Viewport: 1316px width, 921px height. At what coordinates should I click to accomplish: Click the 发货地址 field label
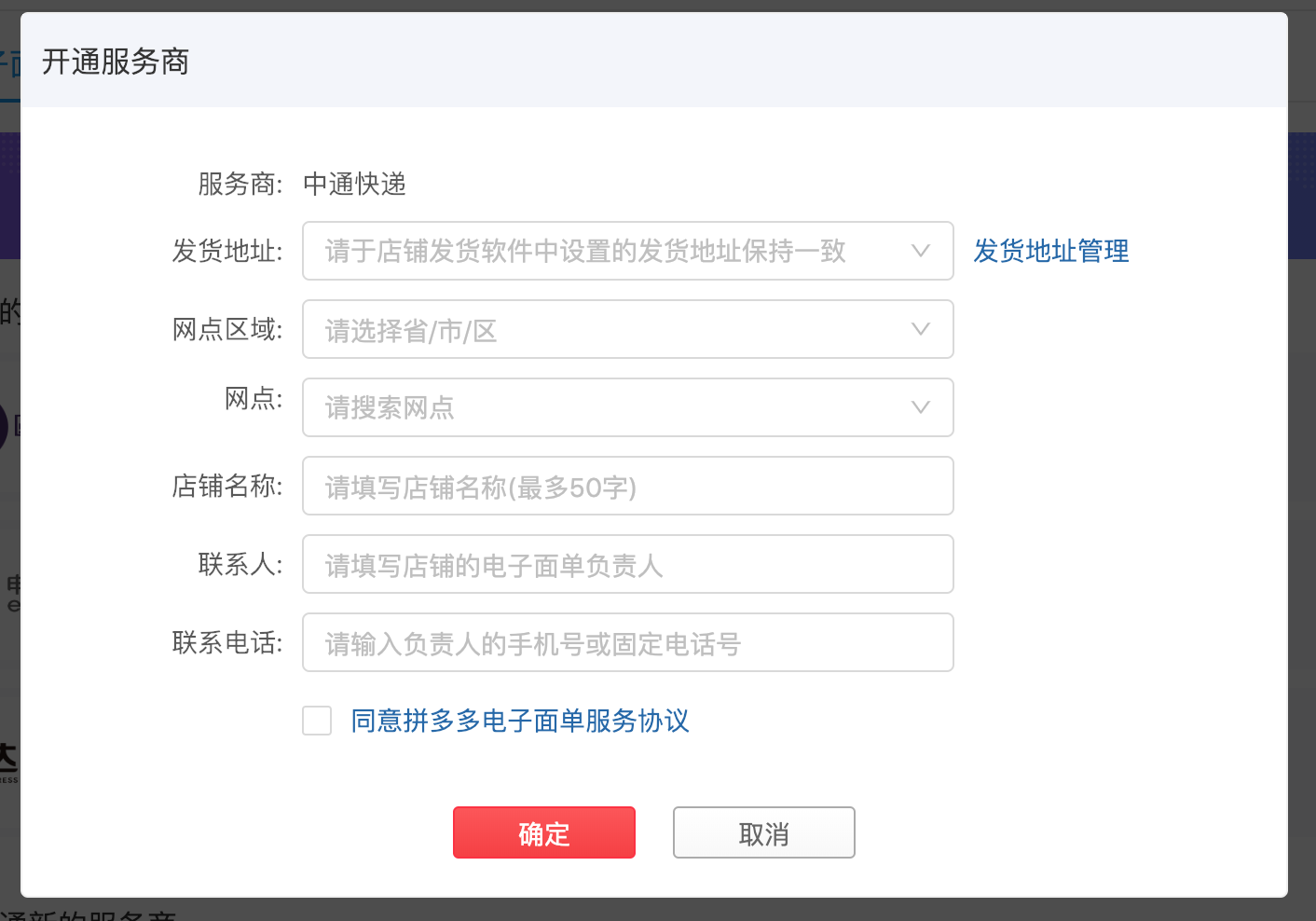[x=226, y=251]
